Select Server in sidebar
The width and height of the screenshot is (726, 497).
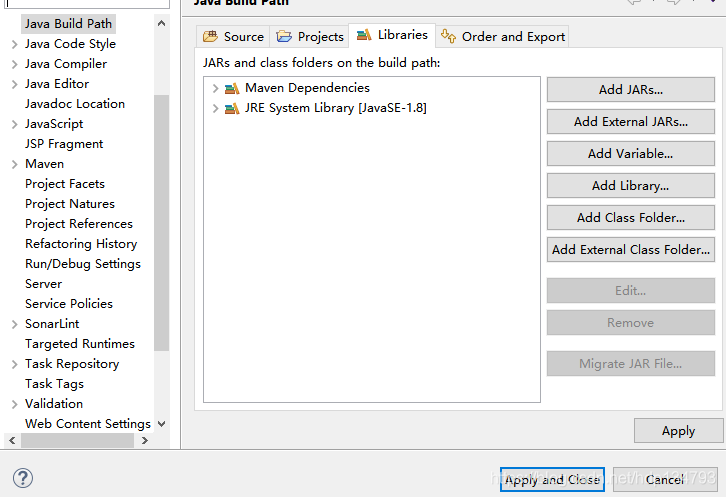44,283
